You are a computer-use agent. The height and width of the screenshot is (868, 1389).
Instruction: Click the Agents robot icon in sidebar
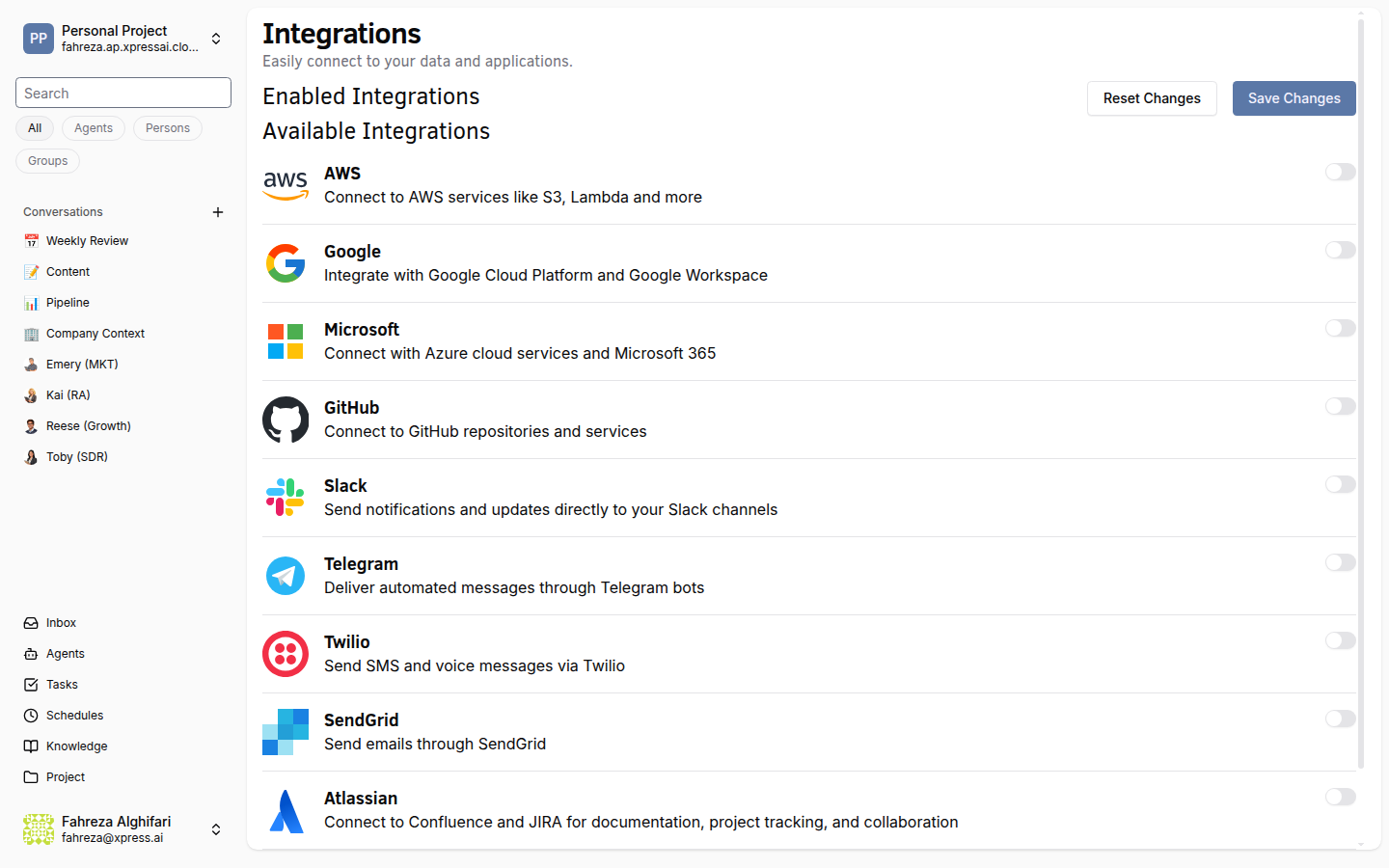pos(31,654)
